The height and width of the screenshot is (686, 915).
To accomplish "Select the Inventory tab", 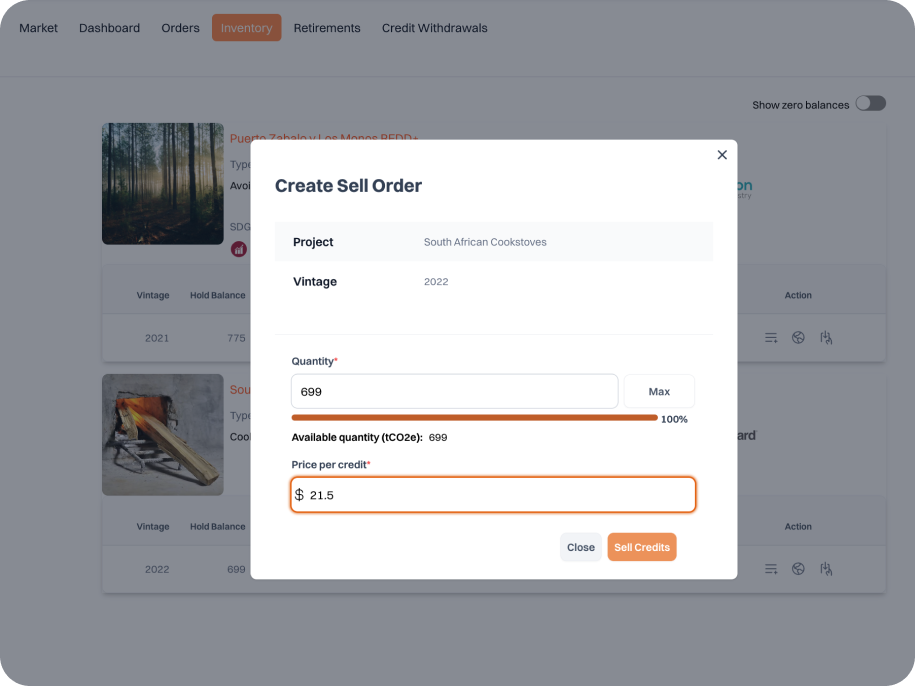I will [246, 28].
